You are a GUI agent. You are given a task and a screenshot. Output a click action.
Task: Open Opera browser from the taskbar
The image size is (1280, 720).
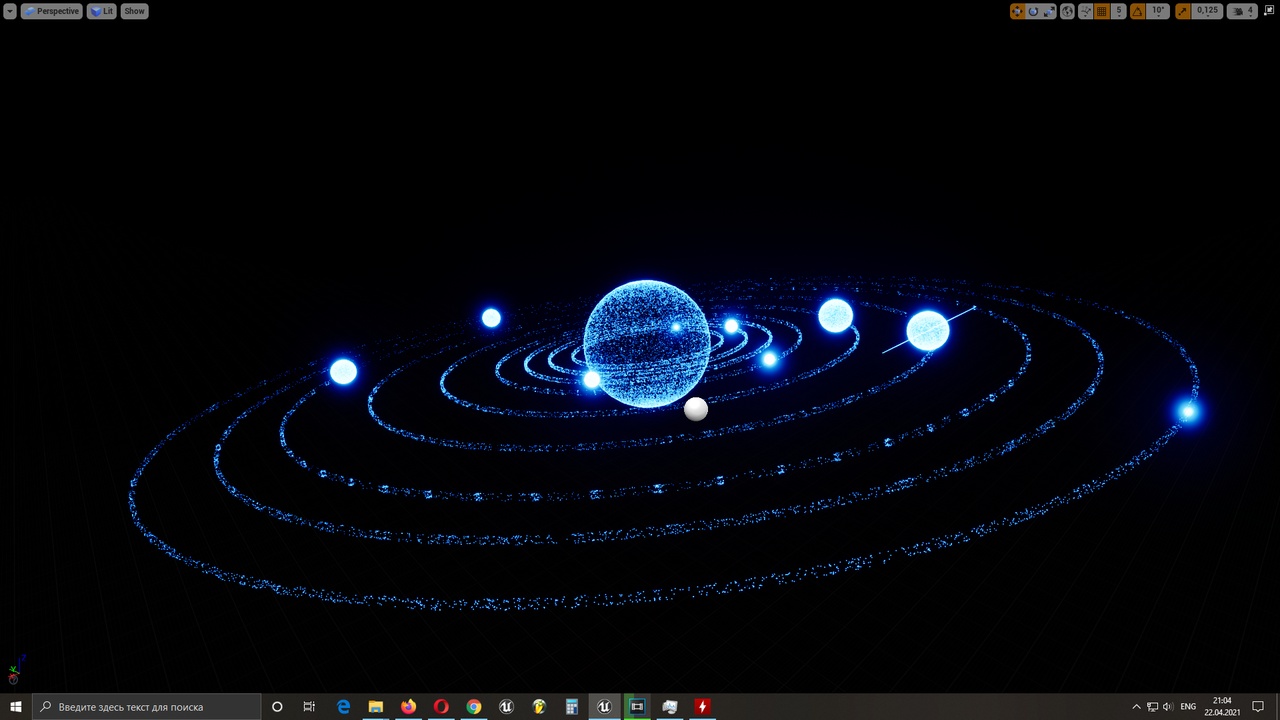[441, 707]
